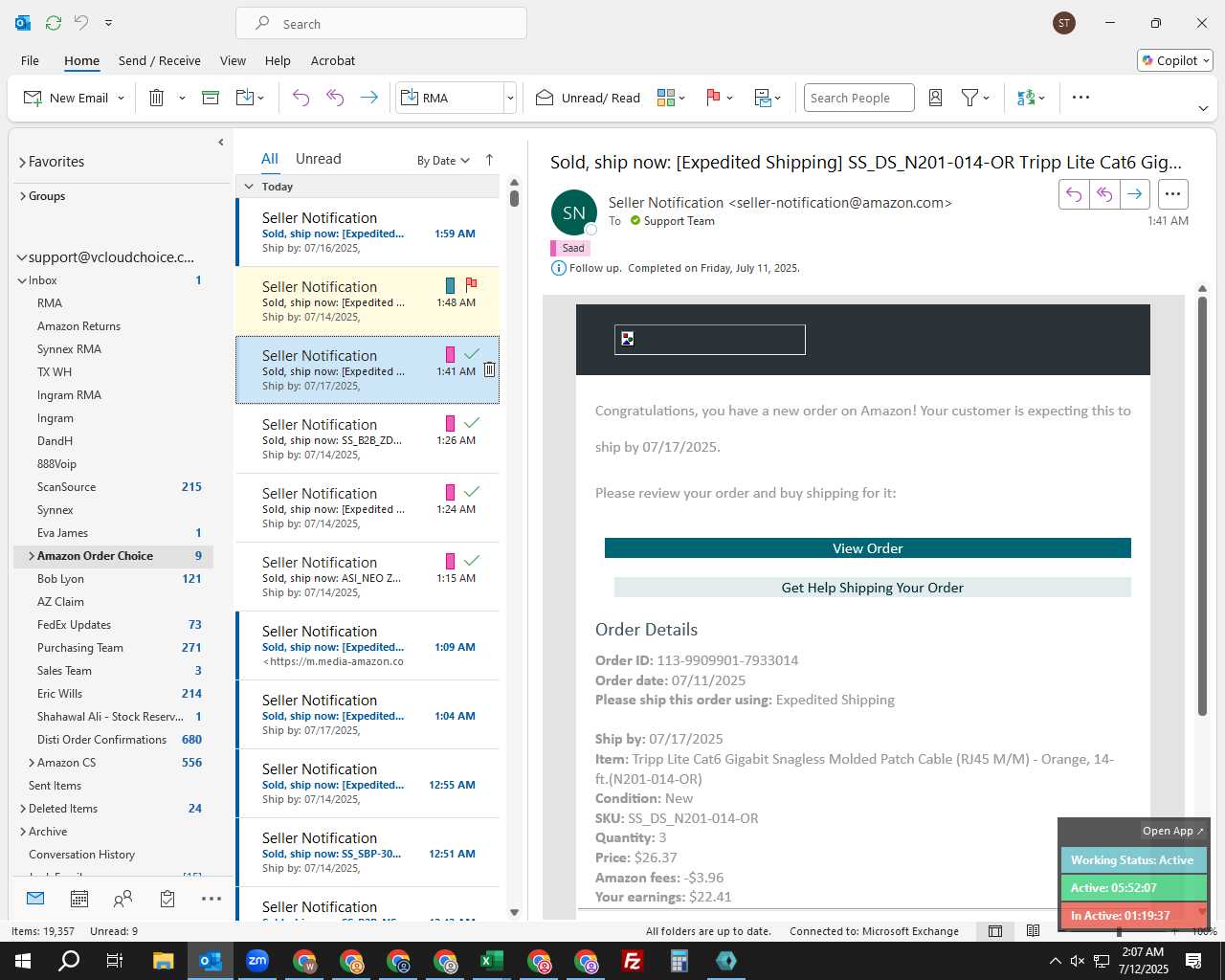Open the By Date sort dropdown
Screen dimensions: 1225x980
pyautogui.click(x=443, y=161)
